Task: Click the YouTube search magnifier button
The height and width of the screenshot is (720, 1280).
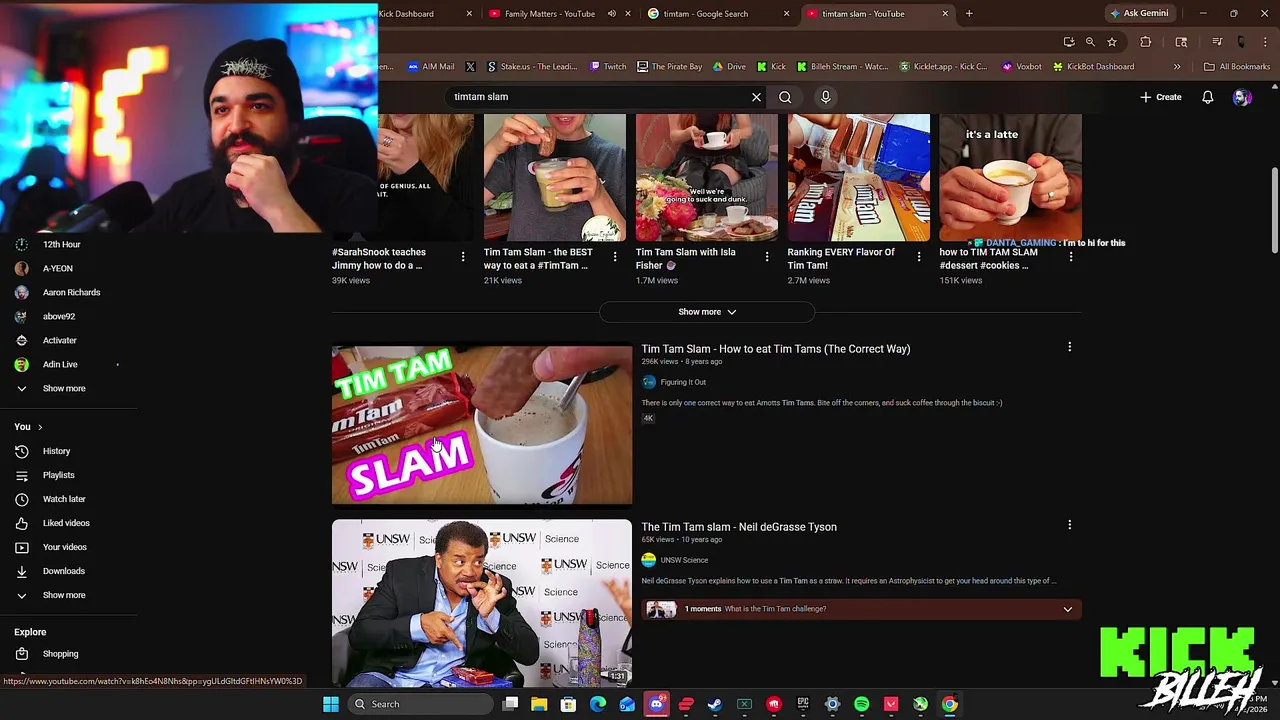Action: point(785,97)
